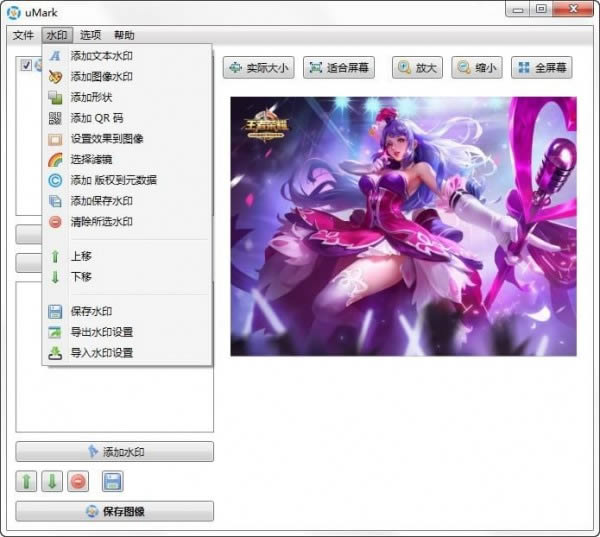Click the saved watermark copy icon
The image size is (600, 537).
coord(55,201)
